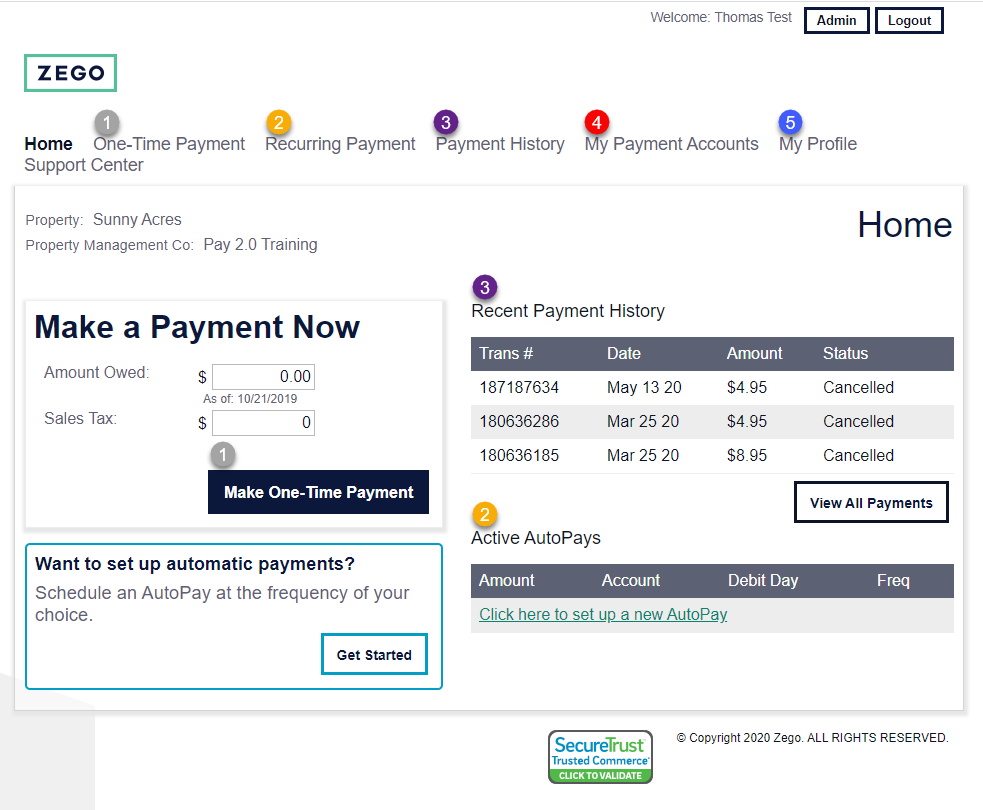Click the gray step 1 badge beside One-Time Payment
Viewport: 983px width, 810px height.
coord(106,122)
